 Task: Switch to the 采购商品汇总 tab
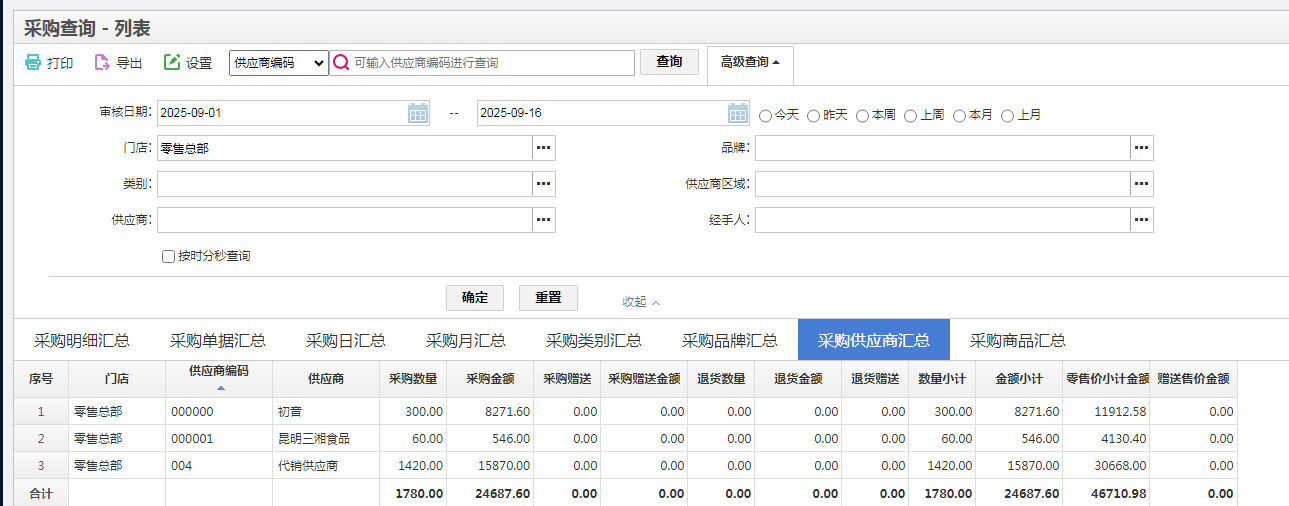click(x=1017, y=340)
